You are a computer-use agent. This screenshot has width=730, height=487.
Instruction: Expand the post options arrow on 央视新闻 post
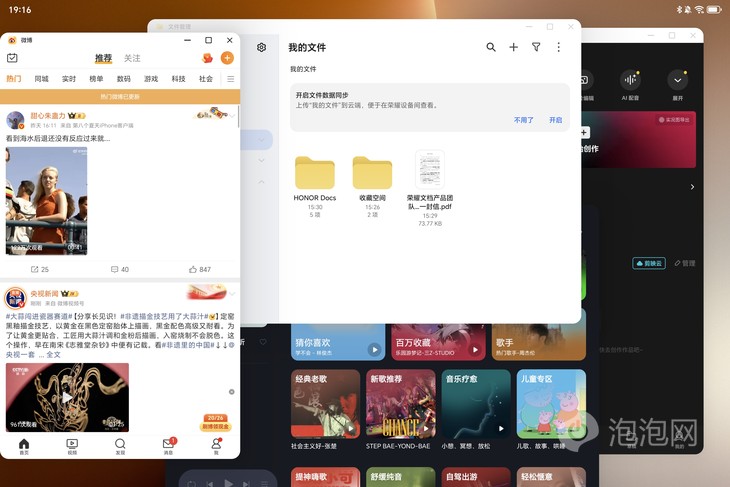pyautogui.click(x=232, y=294)
